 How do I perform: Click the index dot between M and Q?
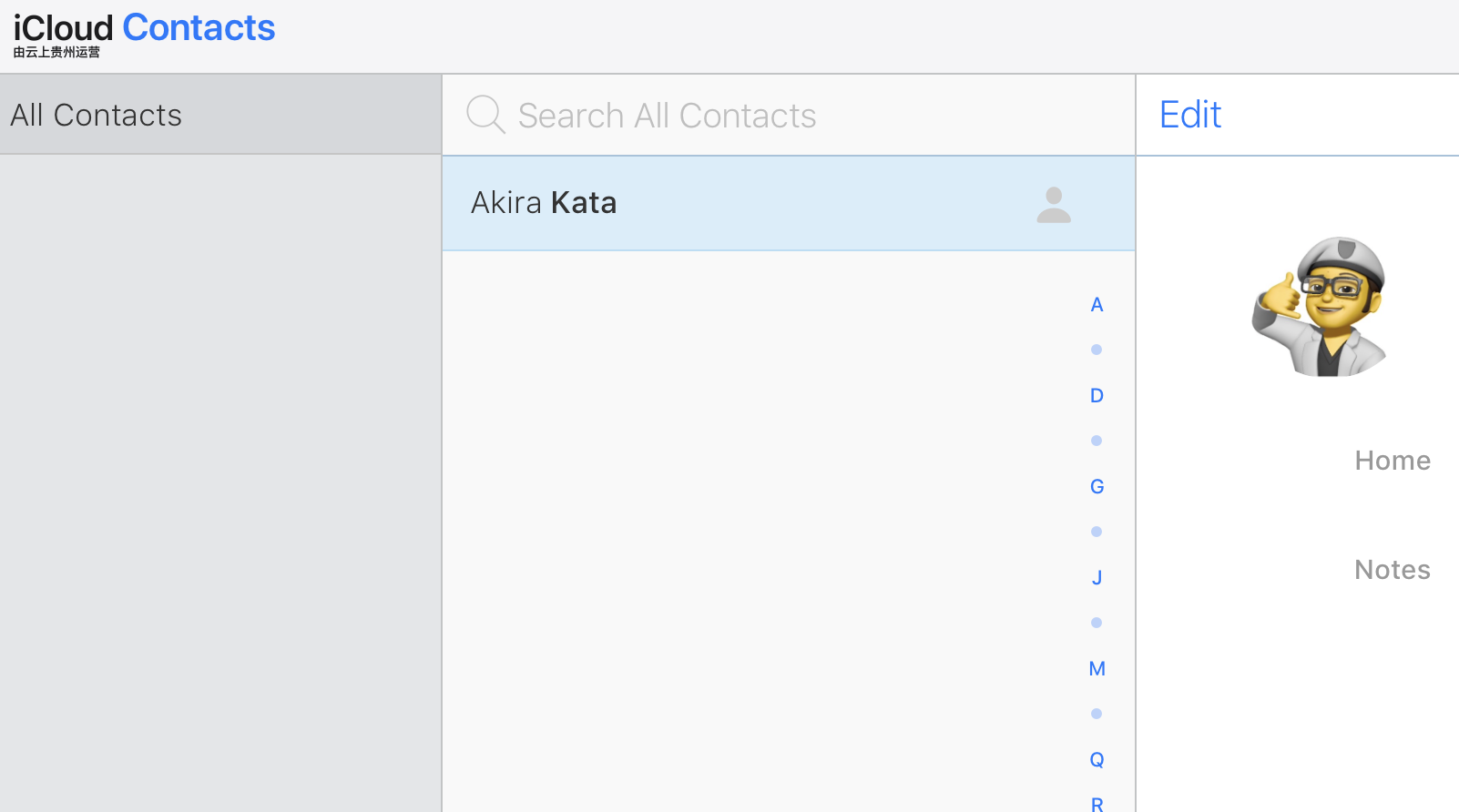point(1097,714)
